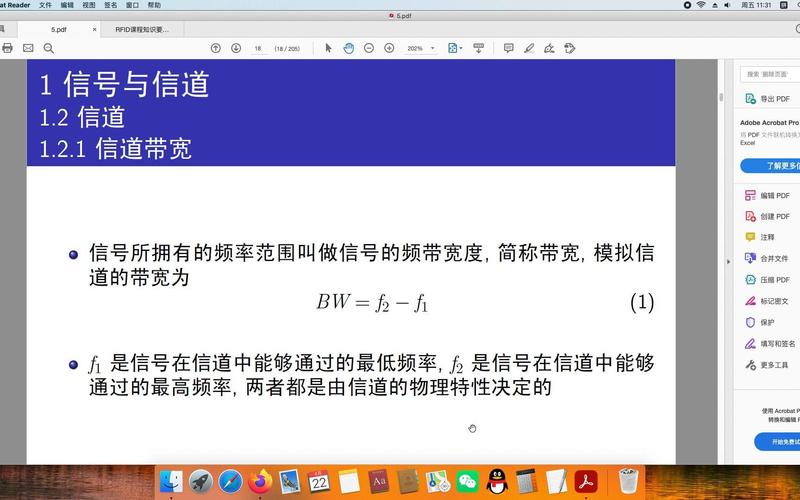Image resolution: width=800 pixels, height=500 pixels.
Task: Open Firefox from the dock
Action: pos(260,481)
